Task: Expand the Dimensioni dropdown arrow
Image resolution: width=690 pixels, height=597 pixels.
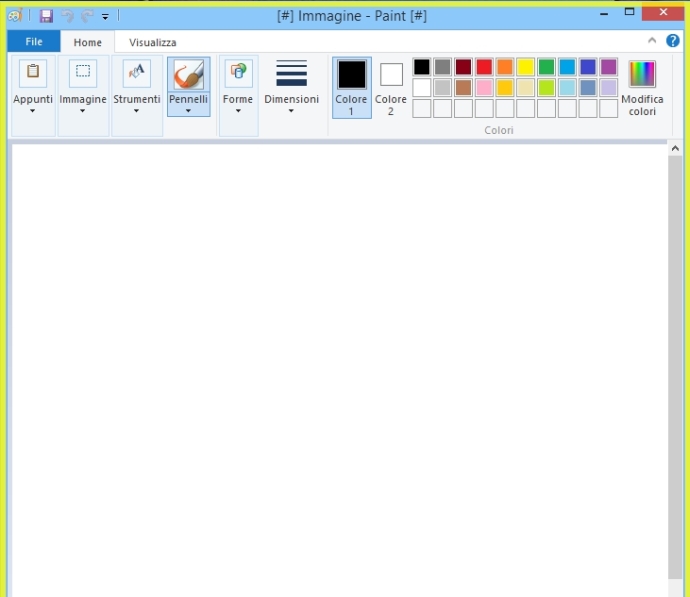Action: [x=291, y=111]
